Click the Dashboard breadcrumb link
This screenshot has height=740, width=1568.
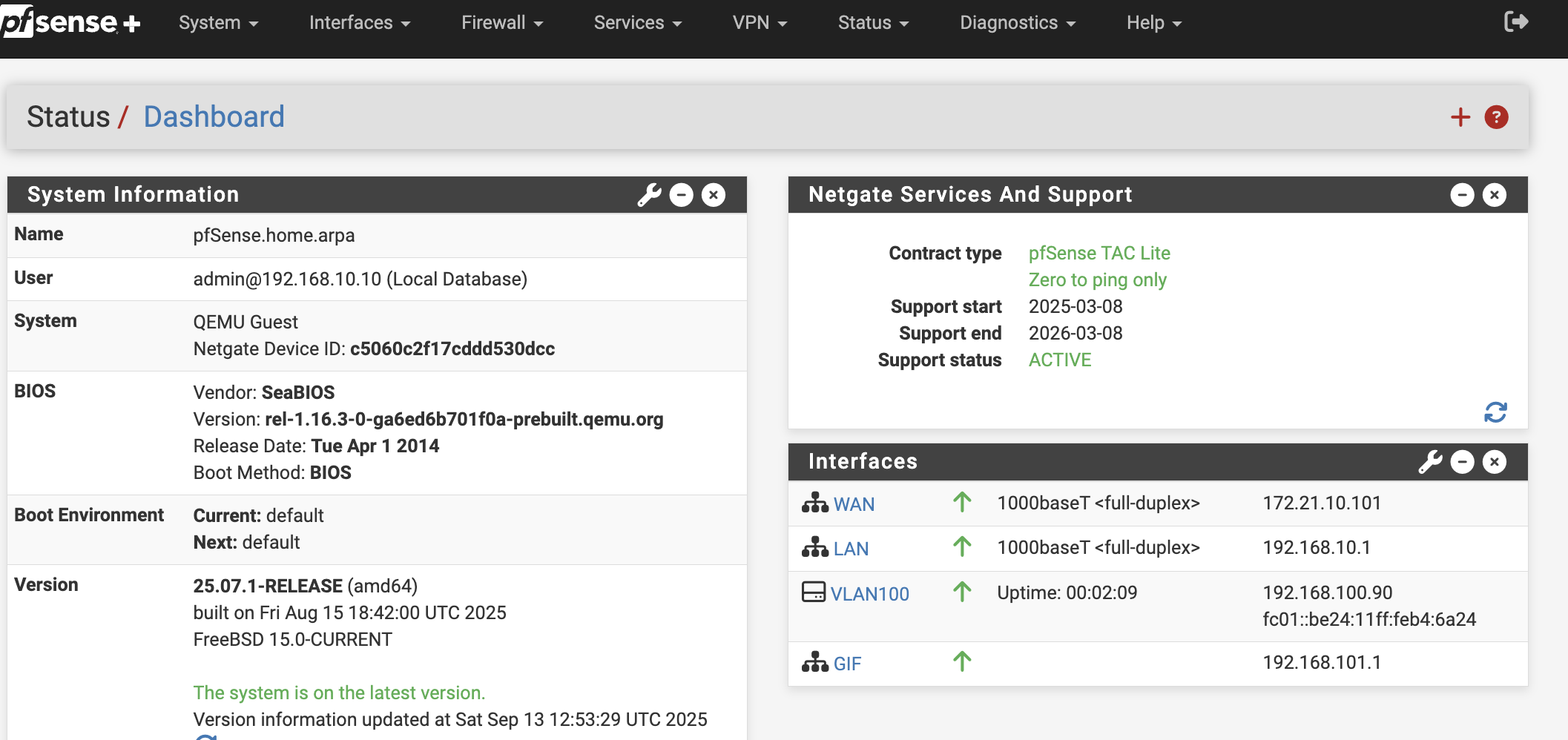pos(214,116)
